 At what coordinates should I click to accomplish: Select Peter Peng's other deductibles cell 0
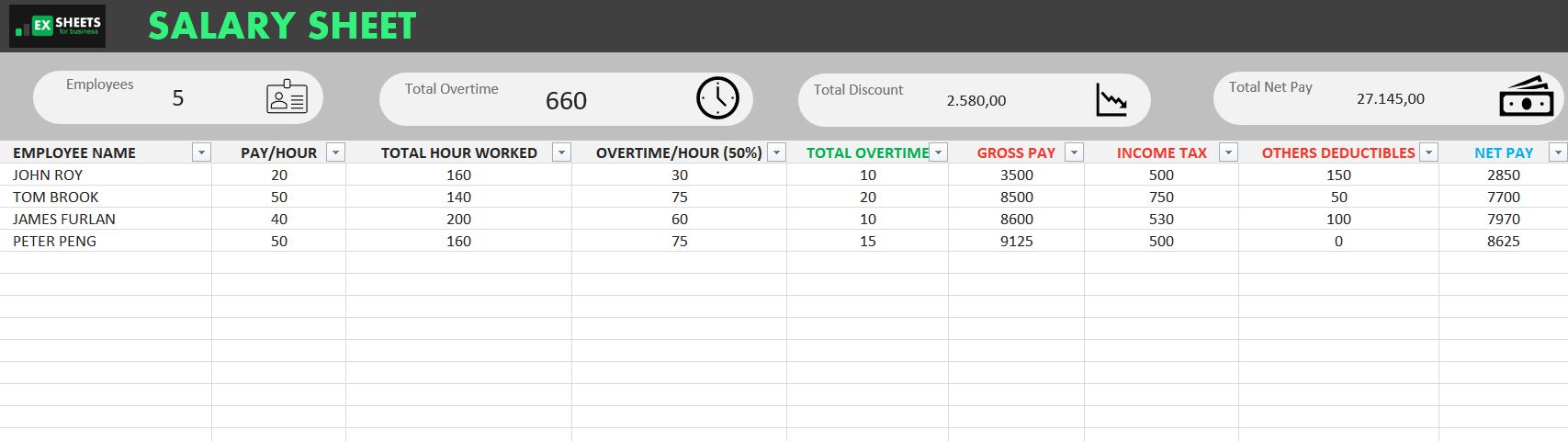[1339, 241]
